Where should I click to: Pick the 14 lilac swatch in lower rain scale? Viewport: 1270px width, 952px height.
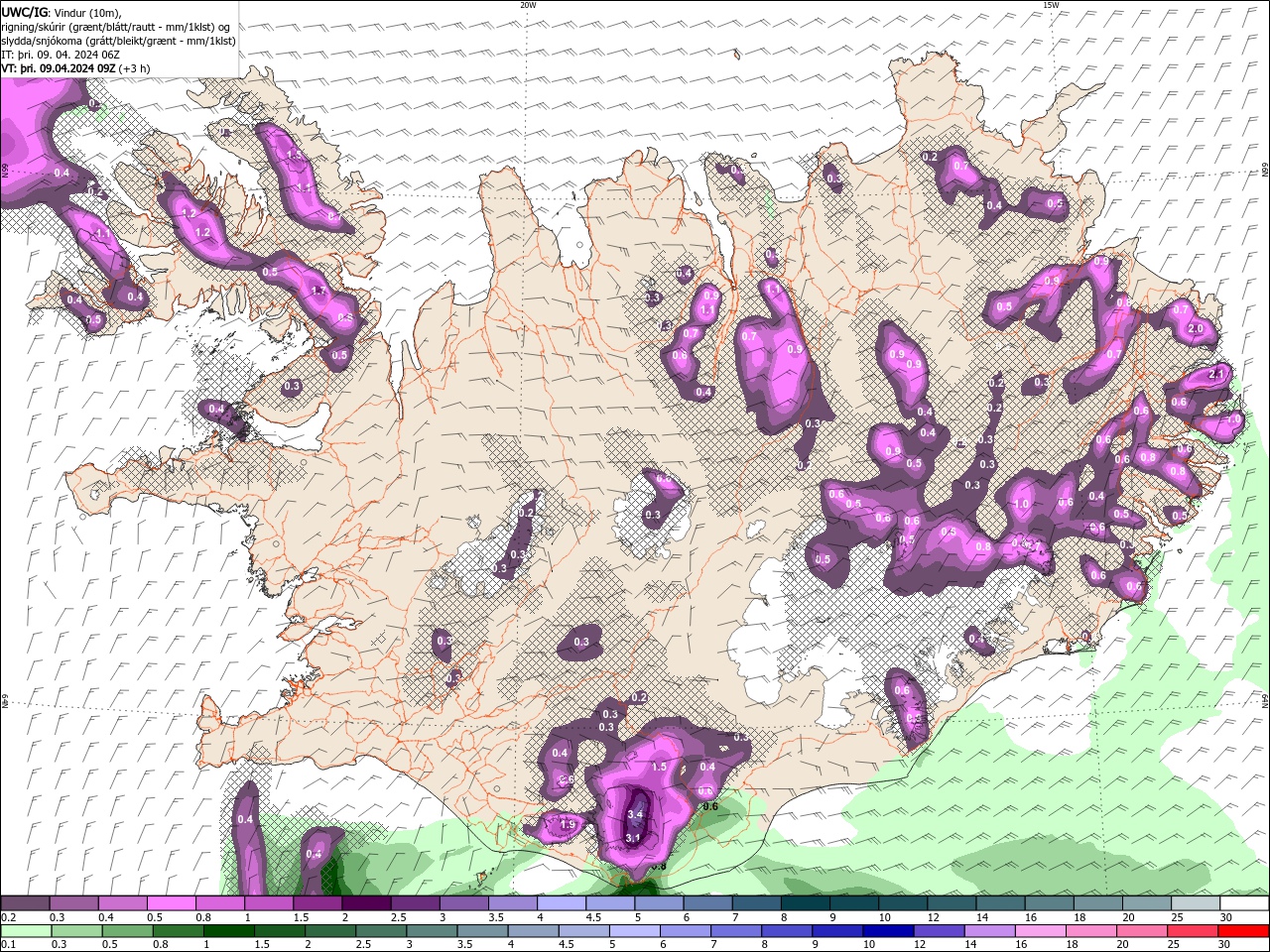coord(990,931)
